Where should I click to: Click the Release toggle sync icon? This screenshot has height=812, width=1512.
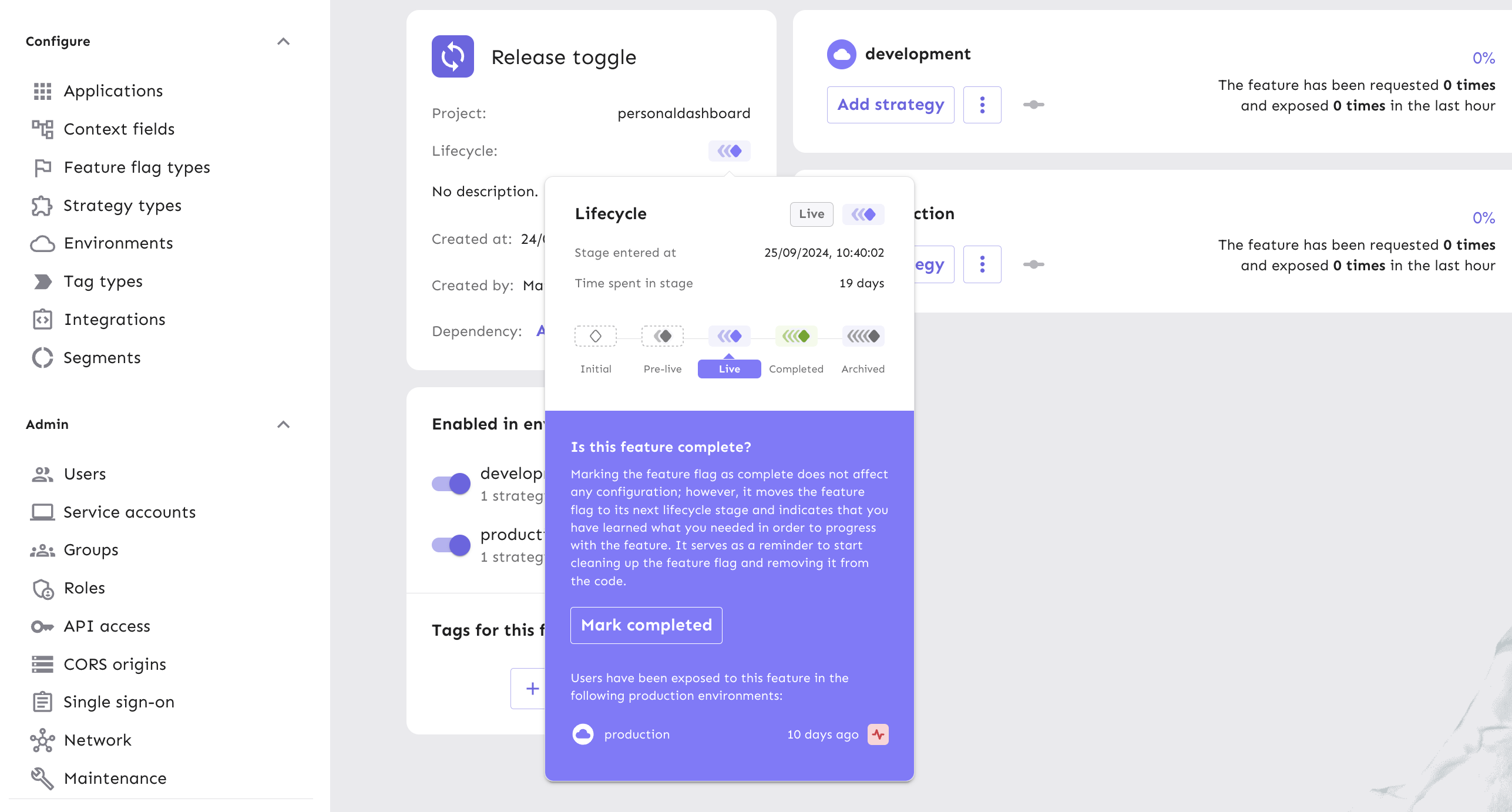[x=453, y=57]
